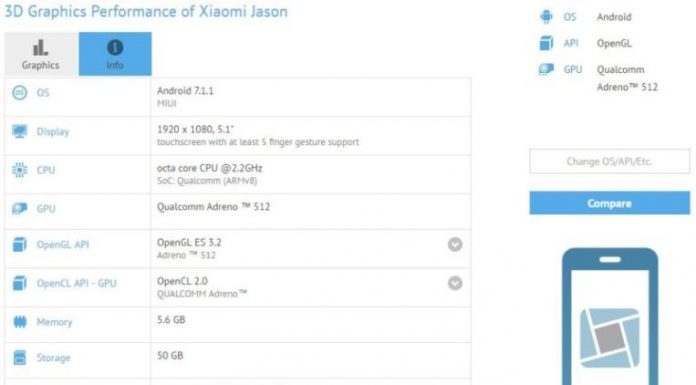Switch to the Graphics tab
Viewport: 696px width, 385px height.
pyautogui.click(x=41, y=54)
